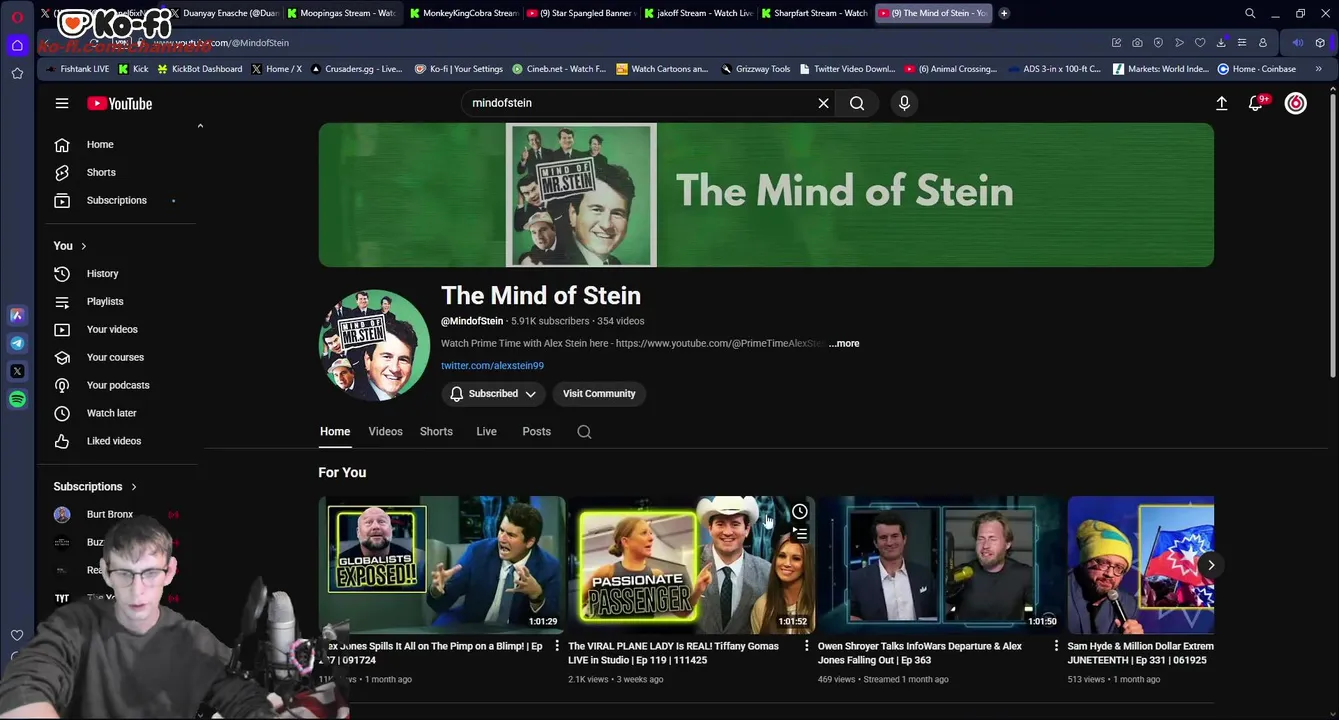This screenshot has height=720, width=1339.
Task: Open YouTube notifications bell
Action: tap(1256, 103)
